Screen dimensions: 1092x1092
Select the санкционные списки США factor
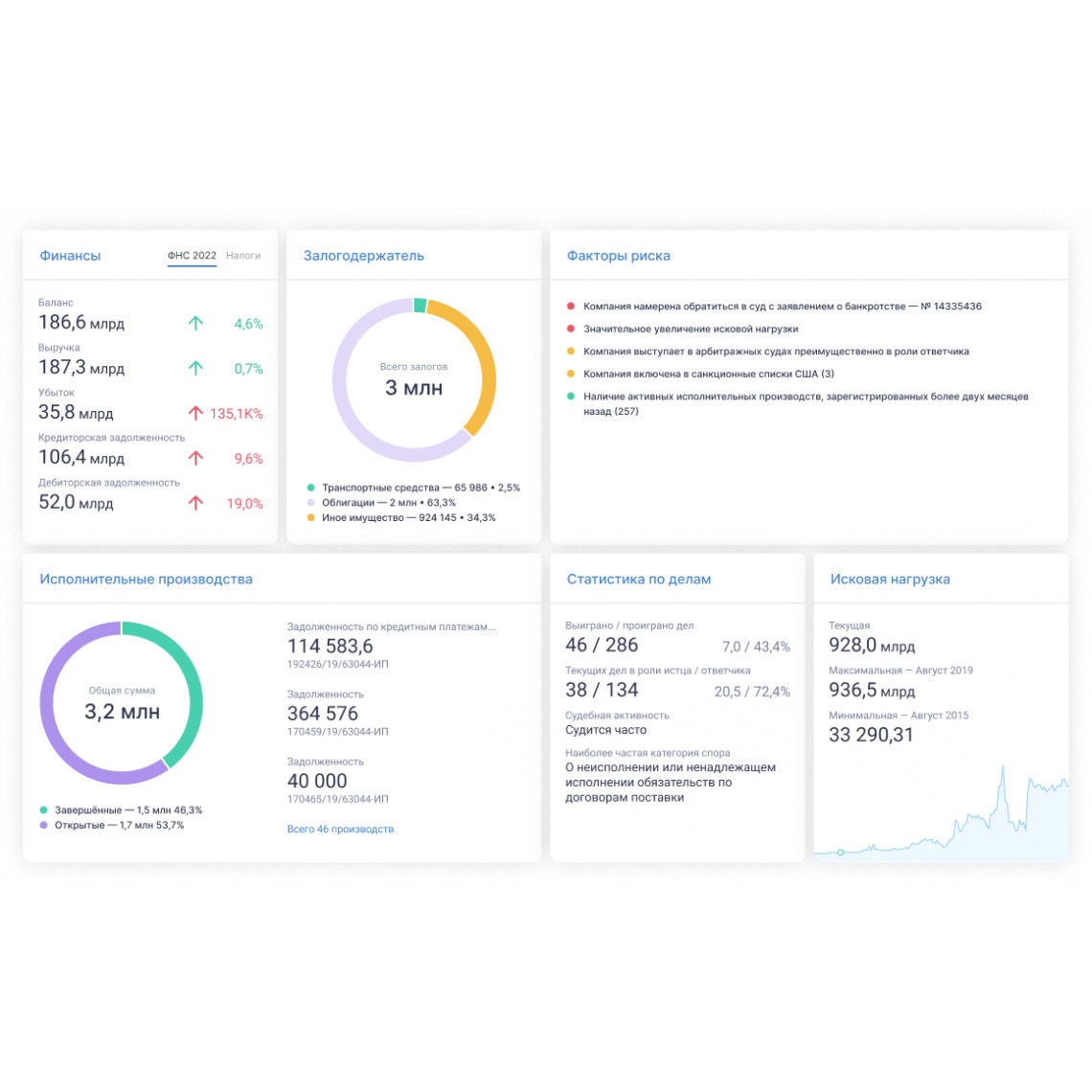(x=708, y=374)
